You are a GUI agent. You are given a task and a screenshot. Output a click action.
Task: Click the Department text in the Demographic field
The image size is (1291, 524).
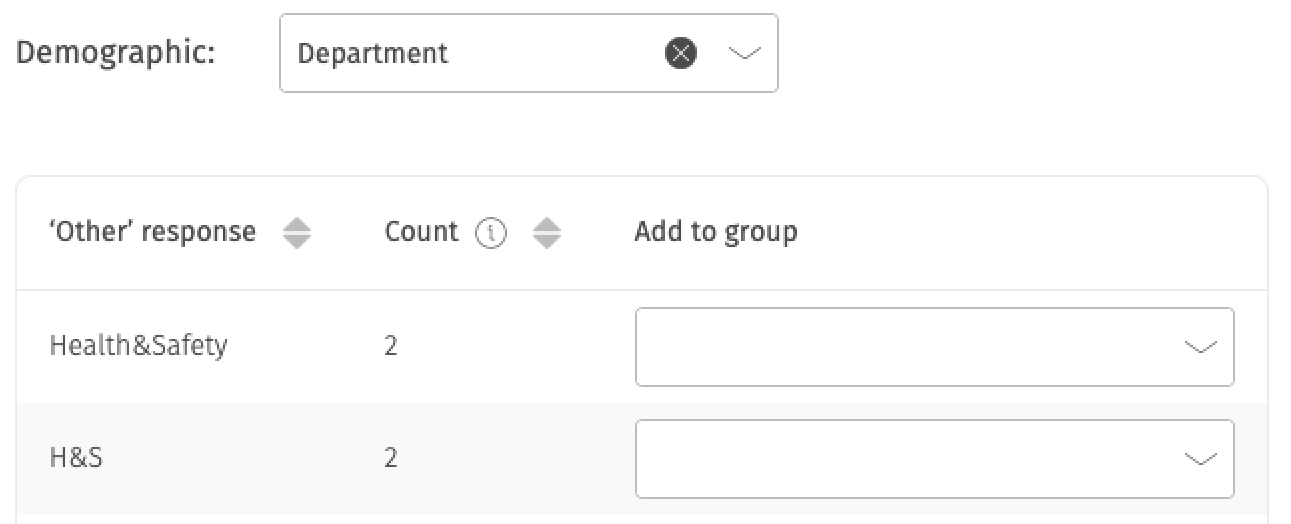tap(373, 53)
